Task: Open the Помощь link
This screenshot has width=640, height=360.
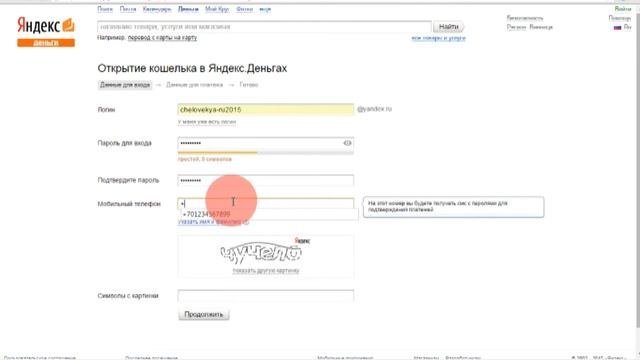Action: click(620, 18)
